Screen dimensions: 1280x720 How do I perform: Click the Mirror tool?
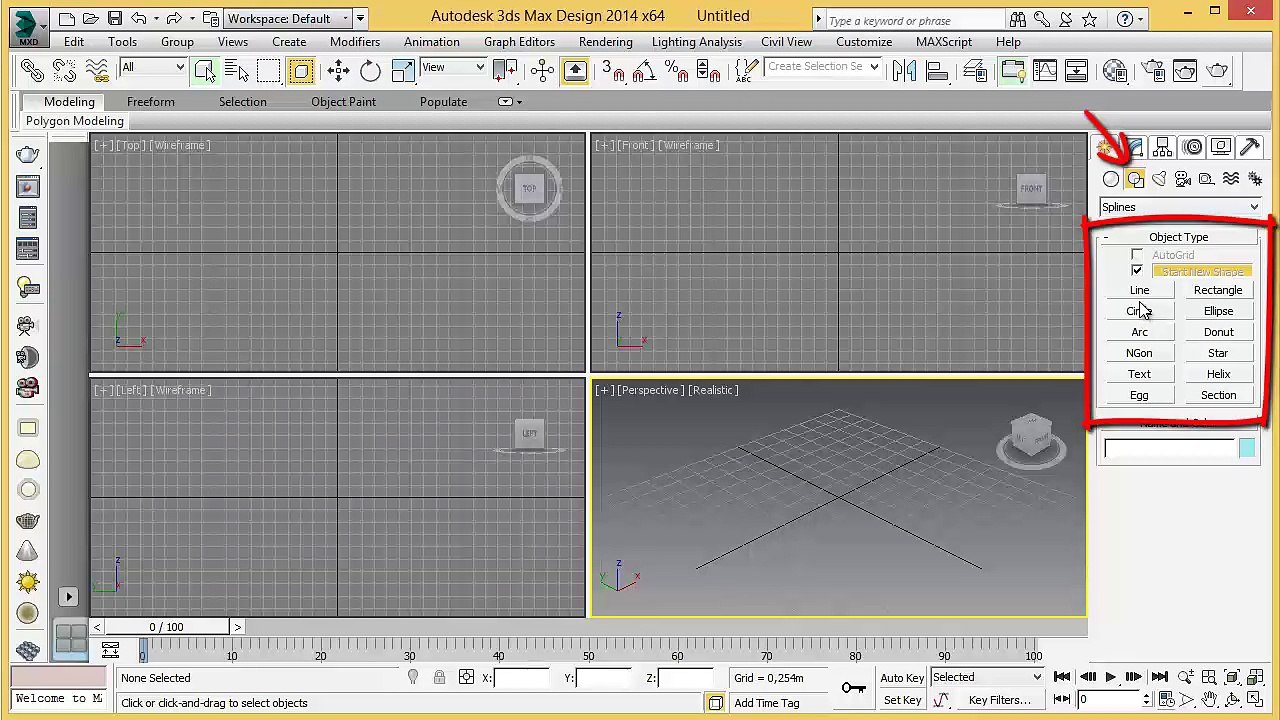[x=904, y=70]
